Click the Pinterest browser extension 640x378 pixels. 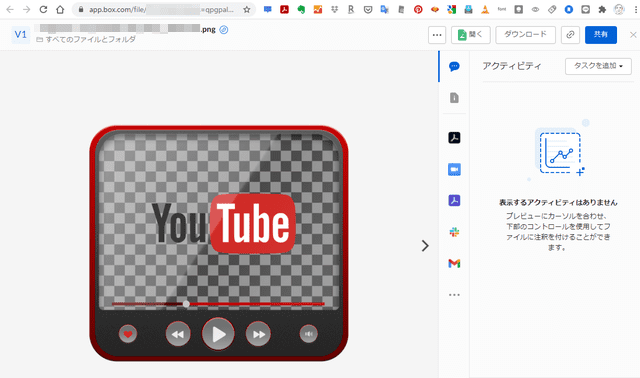pyautogui.click(x=418, y=9)
